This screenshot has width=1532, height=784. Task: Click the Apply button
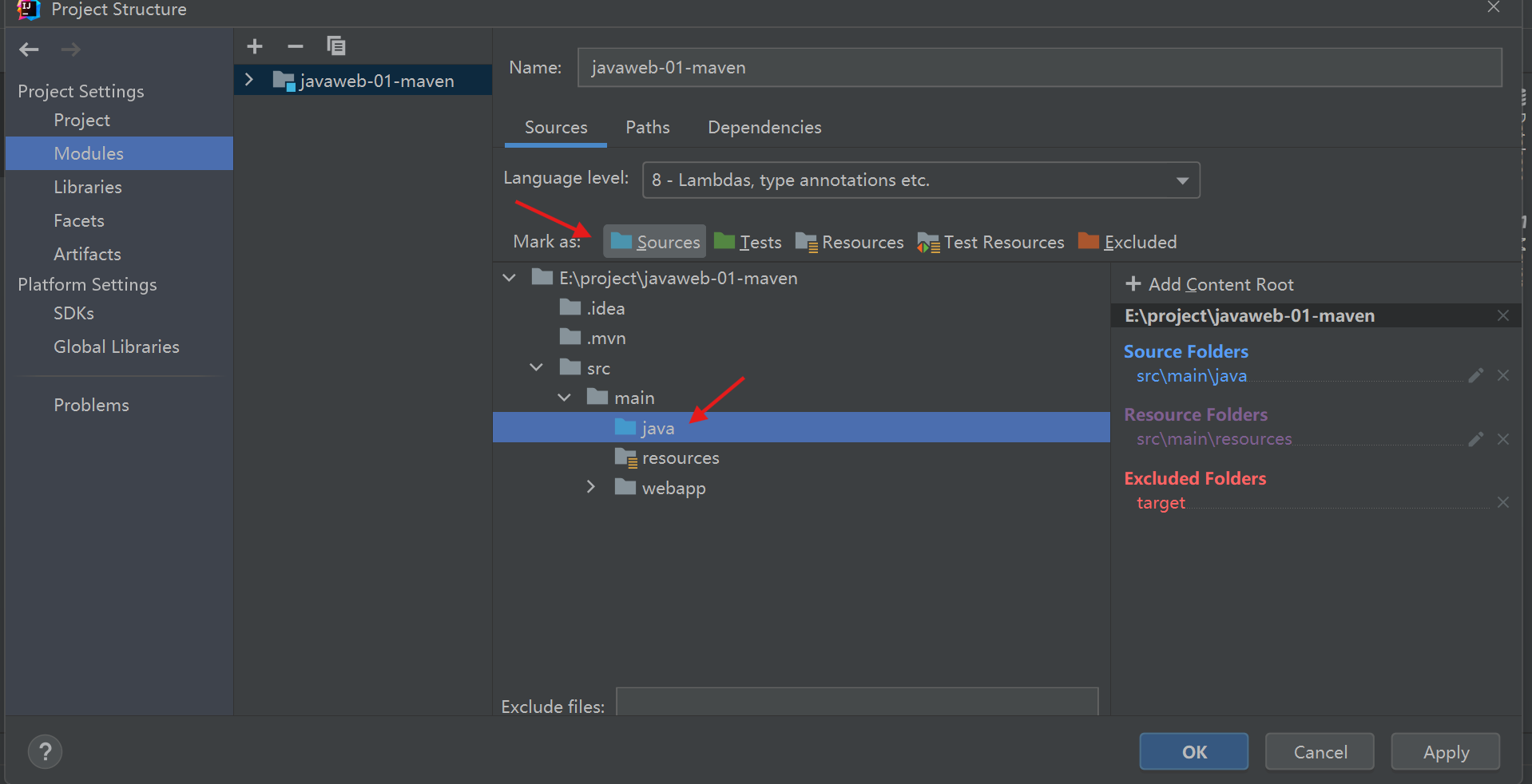(x=1445, y=752)
